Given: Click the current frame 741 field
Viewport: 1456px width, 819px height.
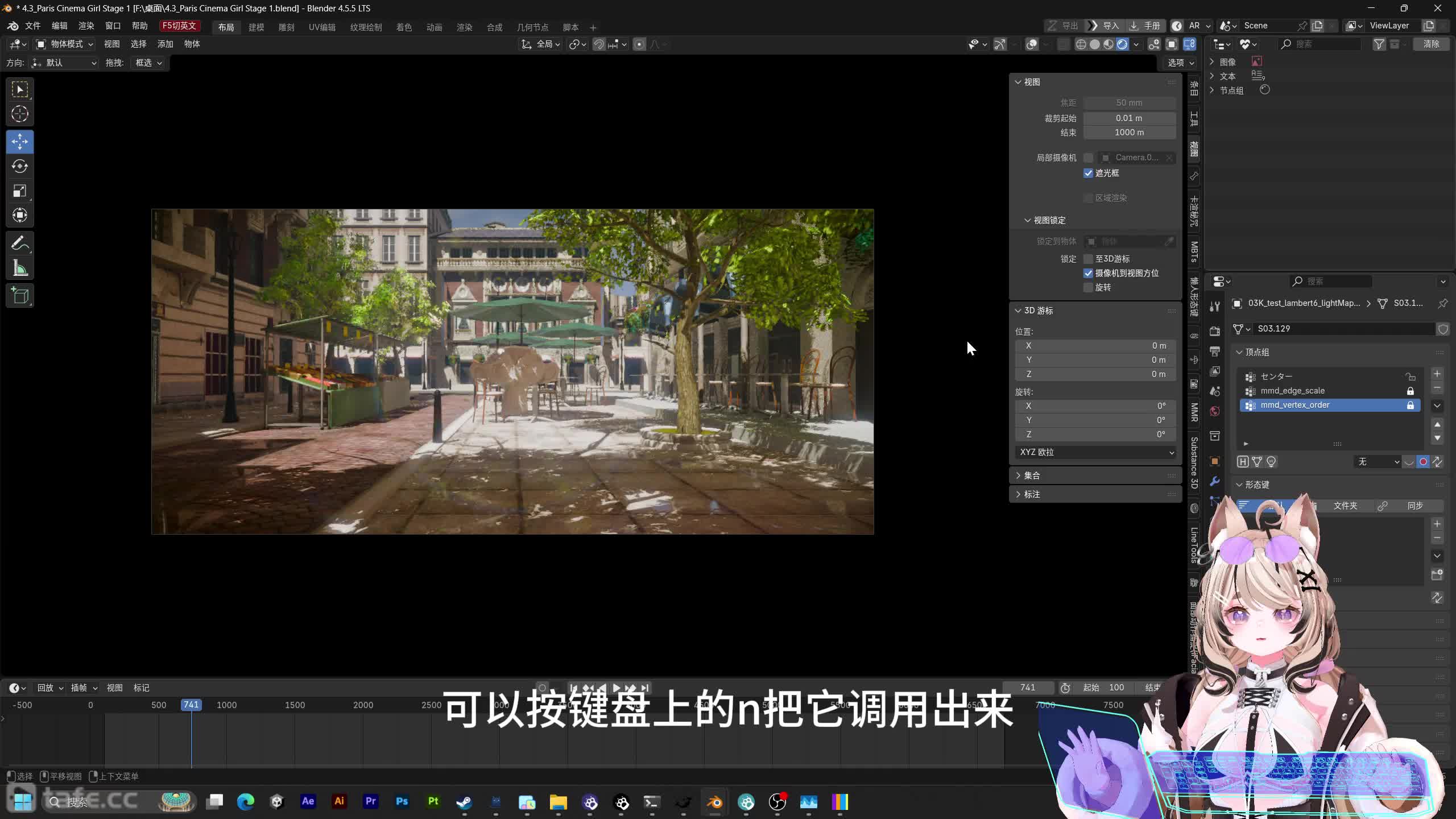Looking at the screenshot, I should coord(1028,688).
